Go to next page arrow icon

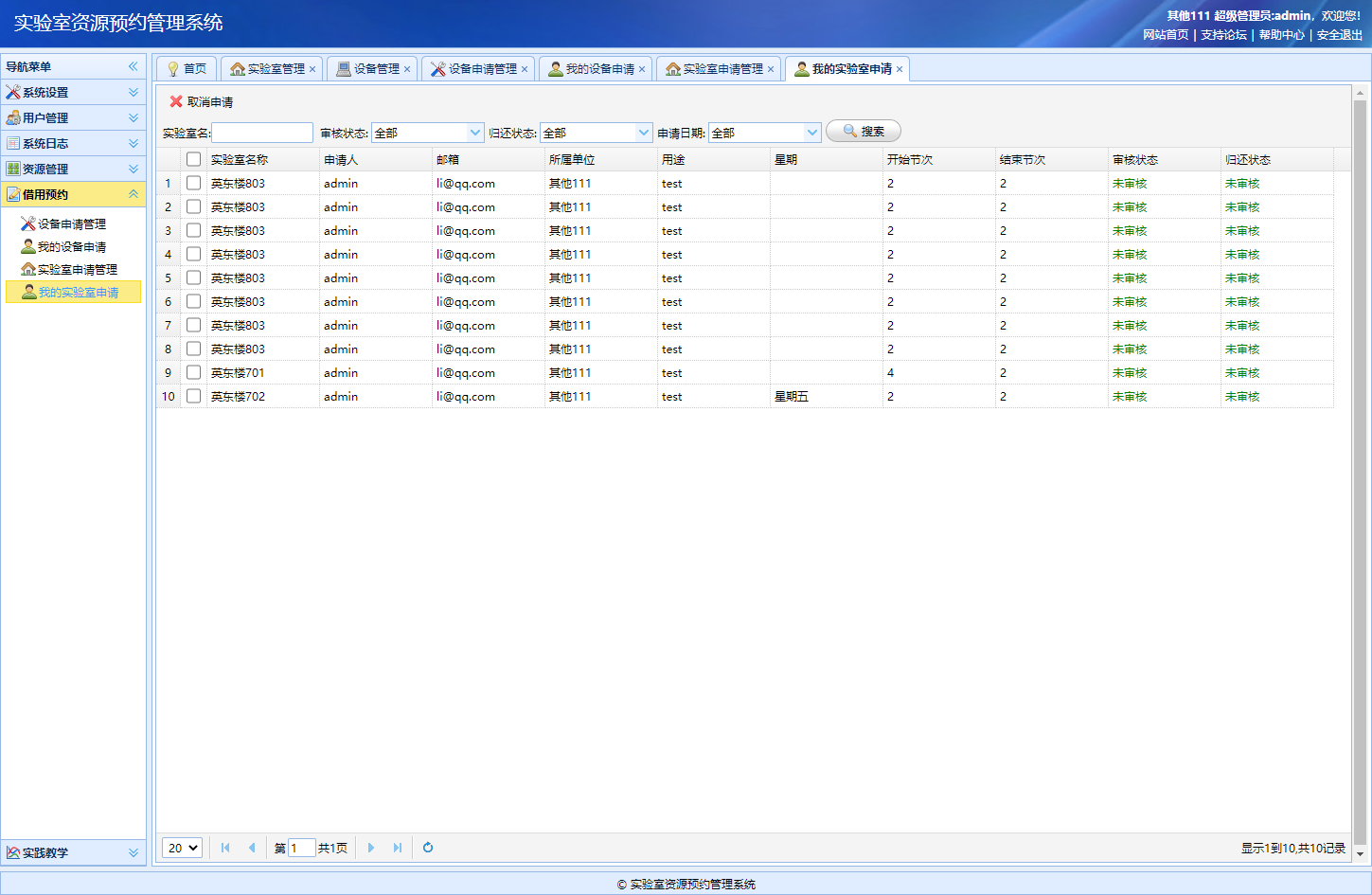click(x=371, y=848)
